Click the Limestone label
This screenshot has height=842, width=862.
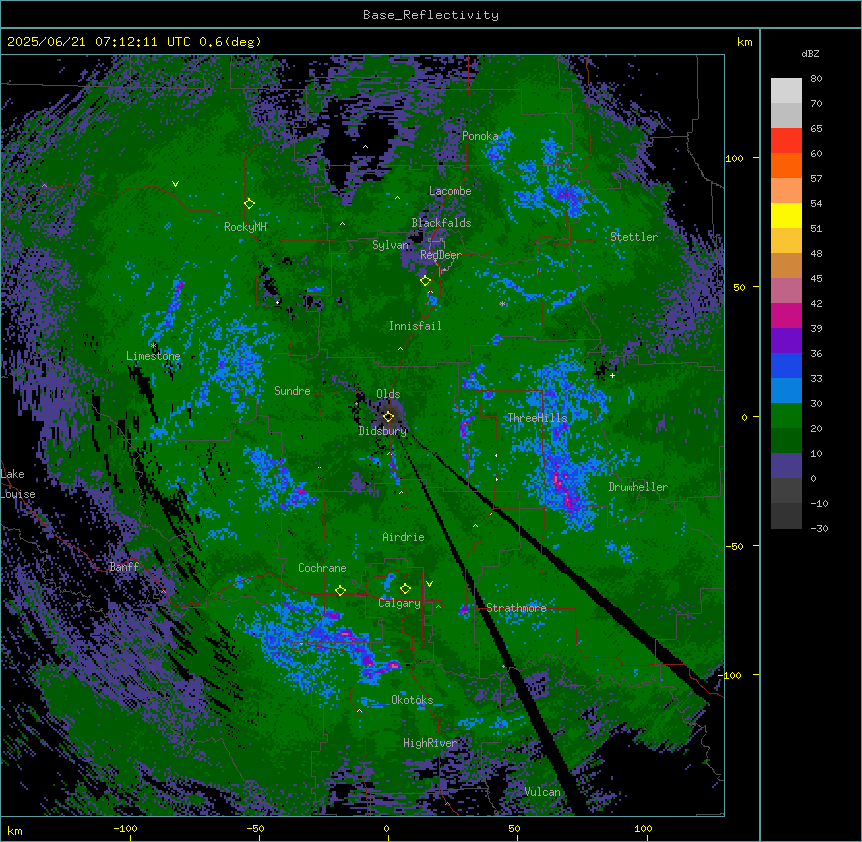click(153, 356)
